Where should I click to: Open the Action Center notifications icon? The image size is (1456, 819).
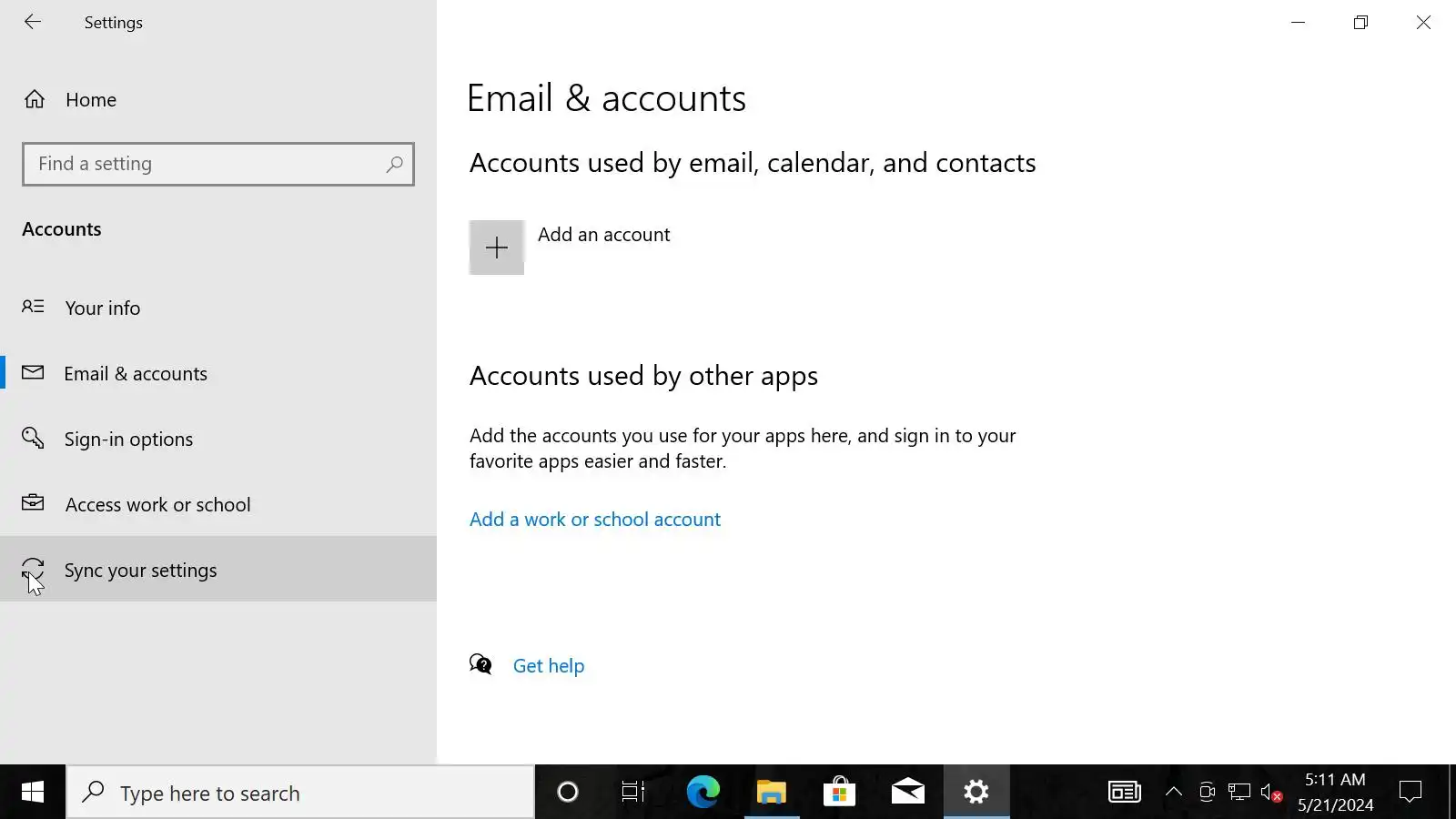pyautogui.click(x=1410, y=793)
